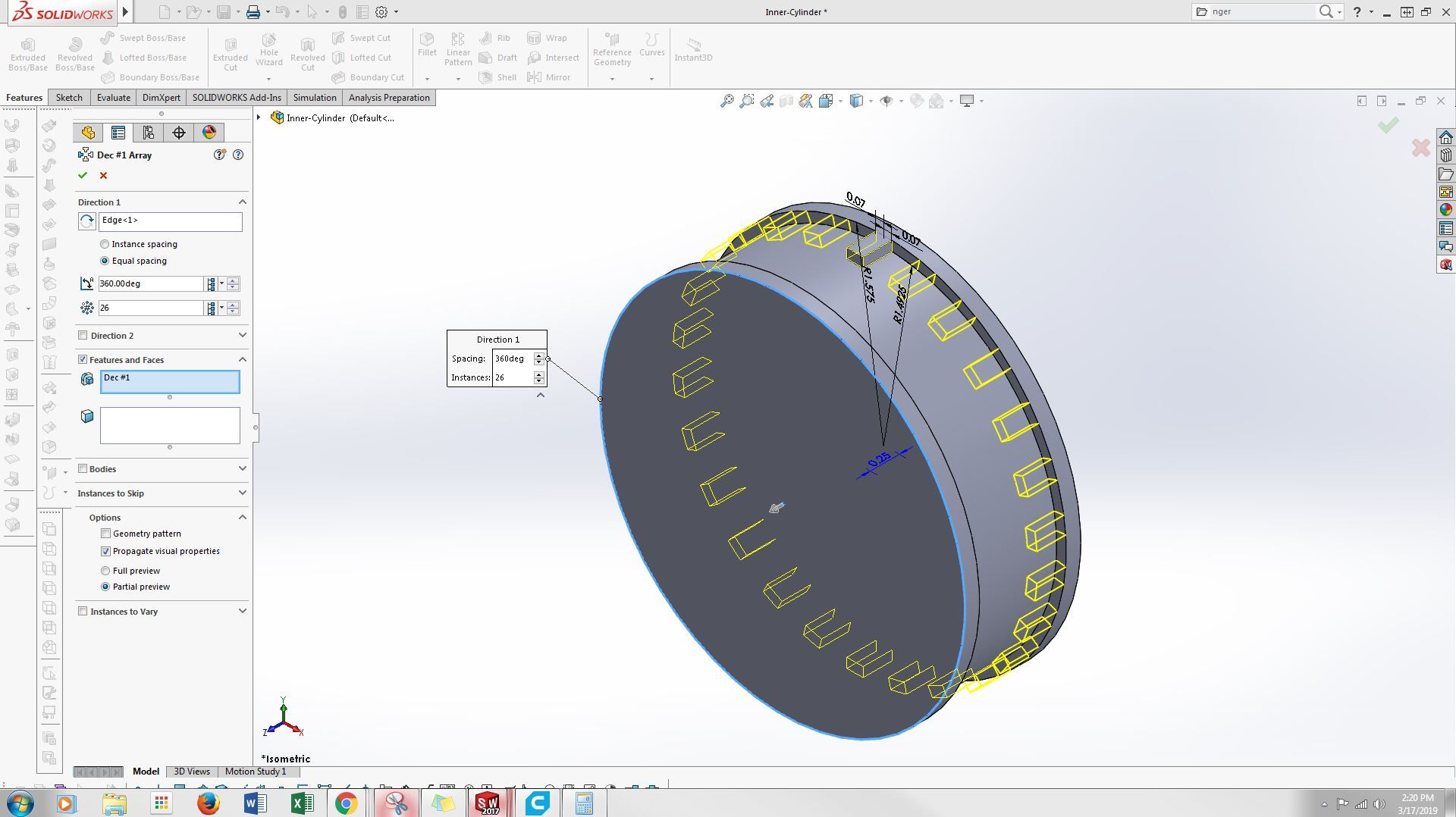
Task: Open the DimXpertManager crosshair tab icon
Action: (x=179, y=133)
